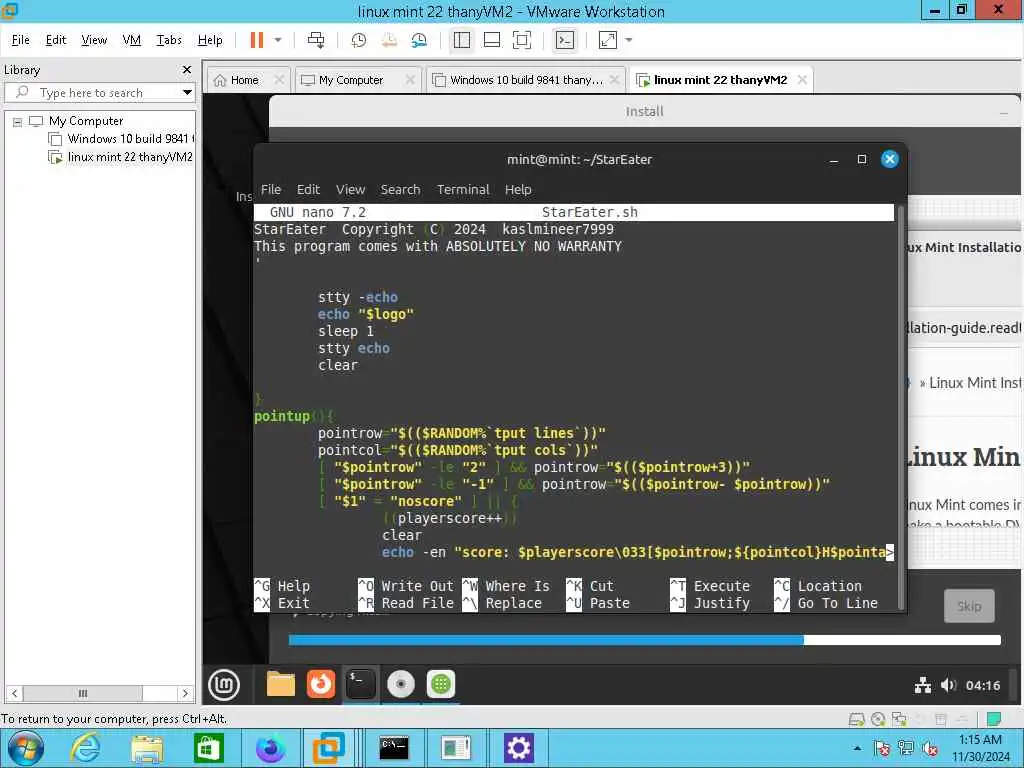This screenshot has width=1024, height=768.
Task: Select the terminal in Mint panel
Action: coord(360,684)
